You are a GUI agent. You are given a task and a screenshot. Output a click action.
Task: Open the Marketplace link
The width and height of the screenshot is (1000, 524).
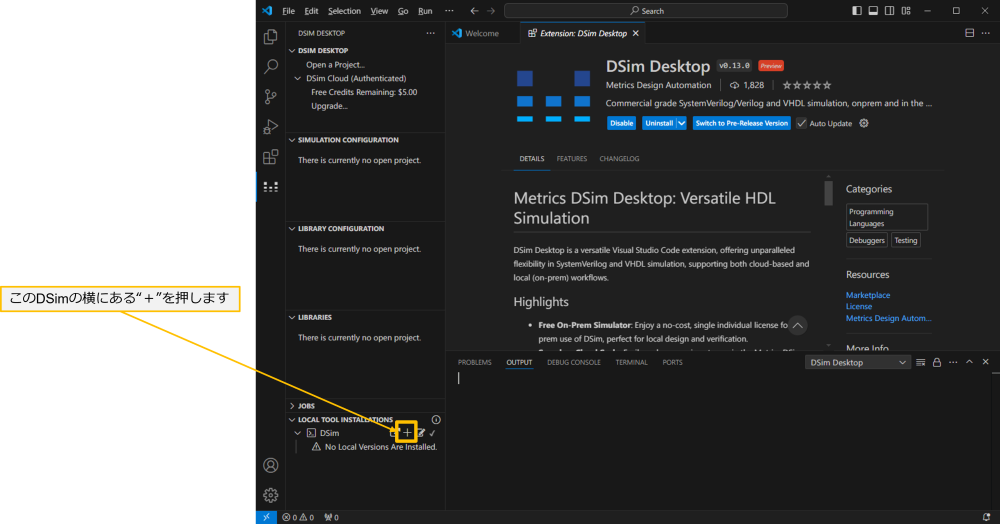tap(868, 295)
